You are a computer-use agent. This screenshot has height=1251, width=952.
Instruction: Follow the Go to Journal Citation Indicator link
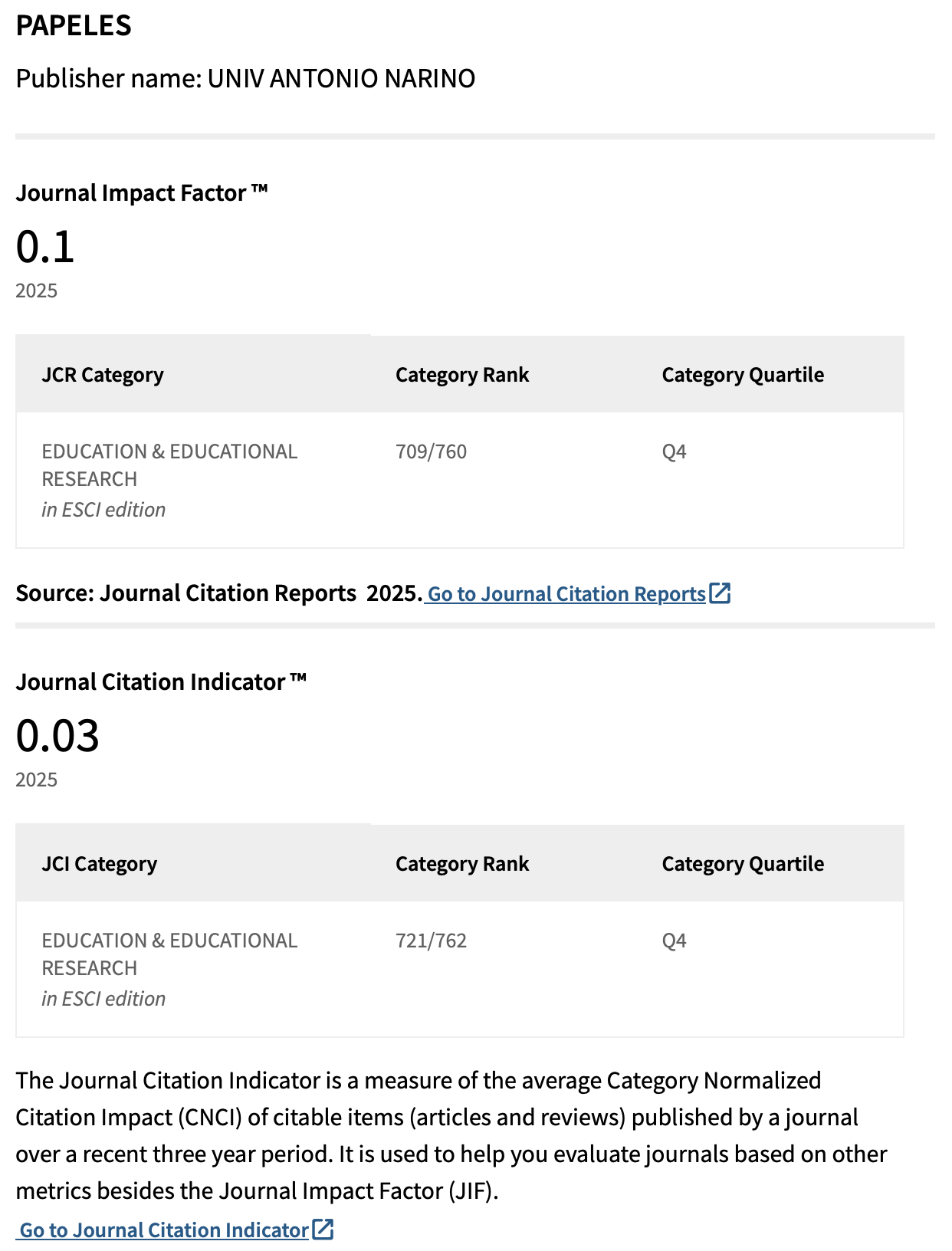[164, 1230]
